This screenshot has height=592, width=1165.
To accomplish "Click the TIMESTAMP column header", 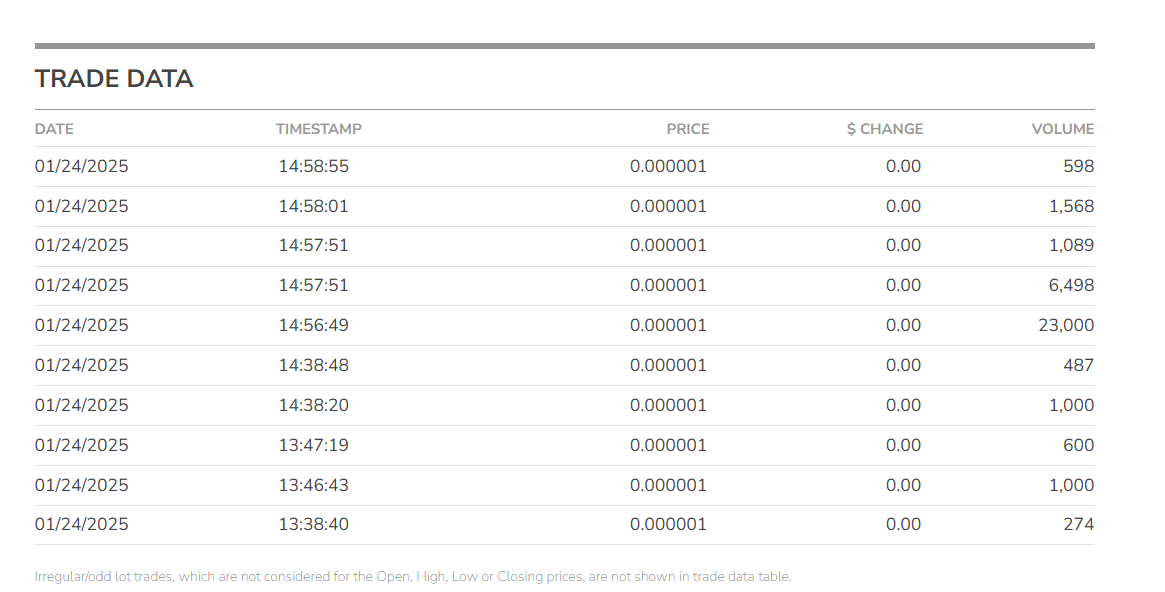I will 319,129.
